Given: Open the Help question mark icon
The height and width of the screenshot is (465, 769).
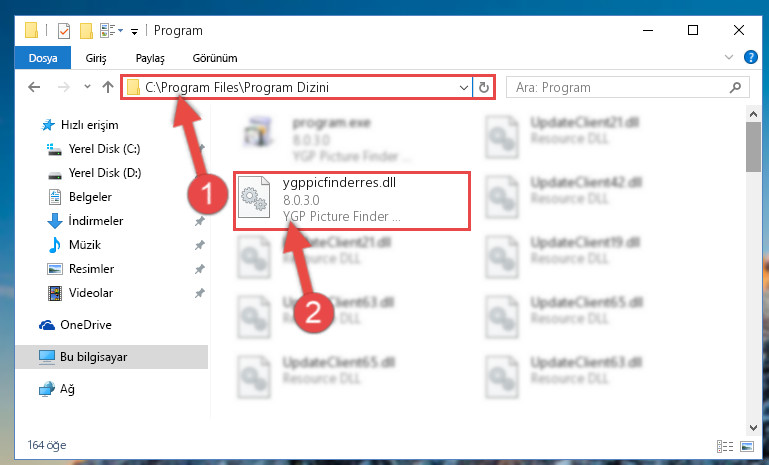Looking at the screenshot, I should [x=750, y=57].
